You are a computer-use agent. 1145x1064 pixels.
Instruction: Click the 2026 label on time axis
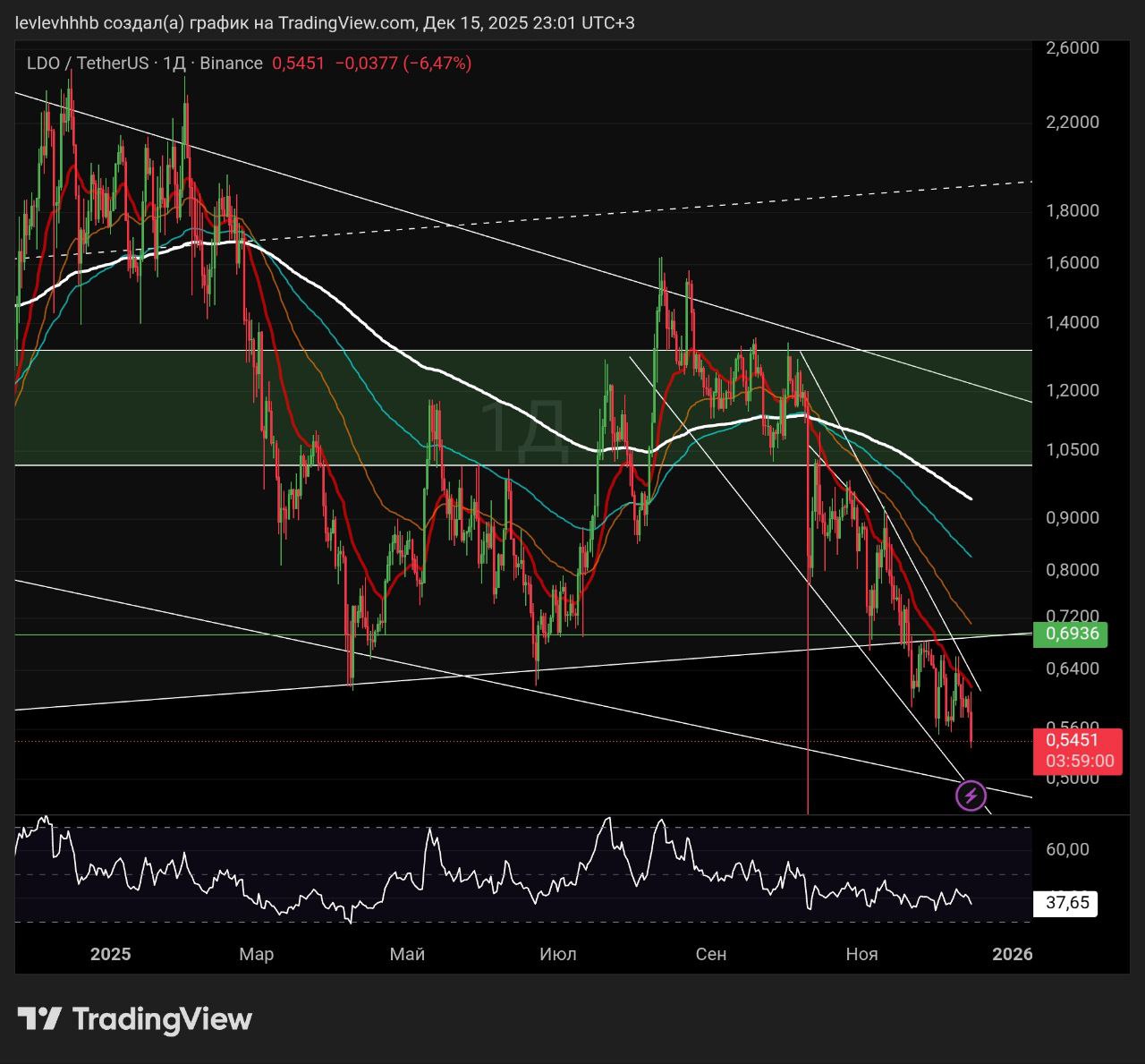point(1013,954)
